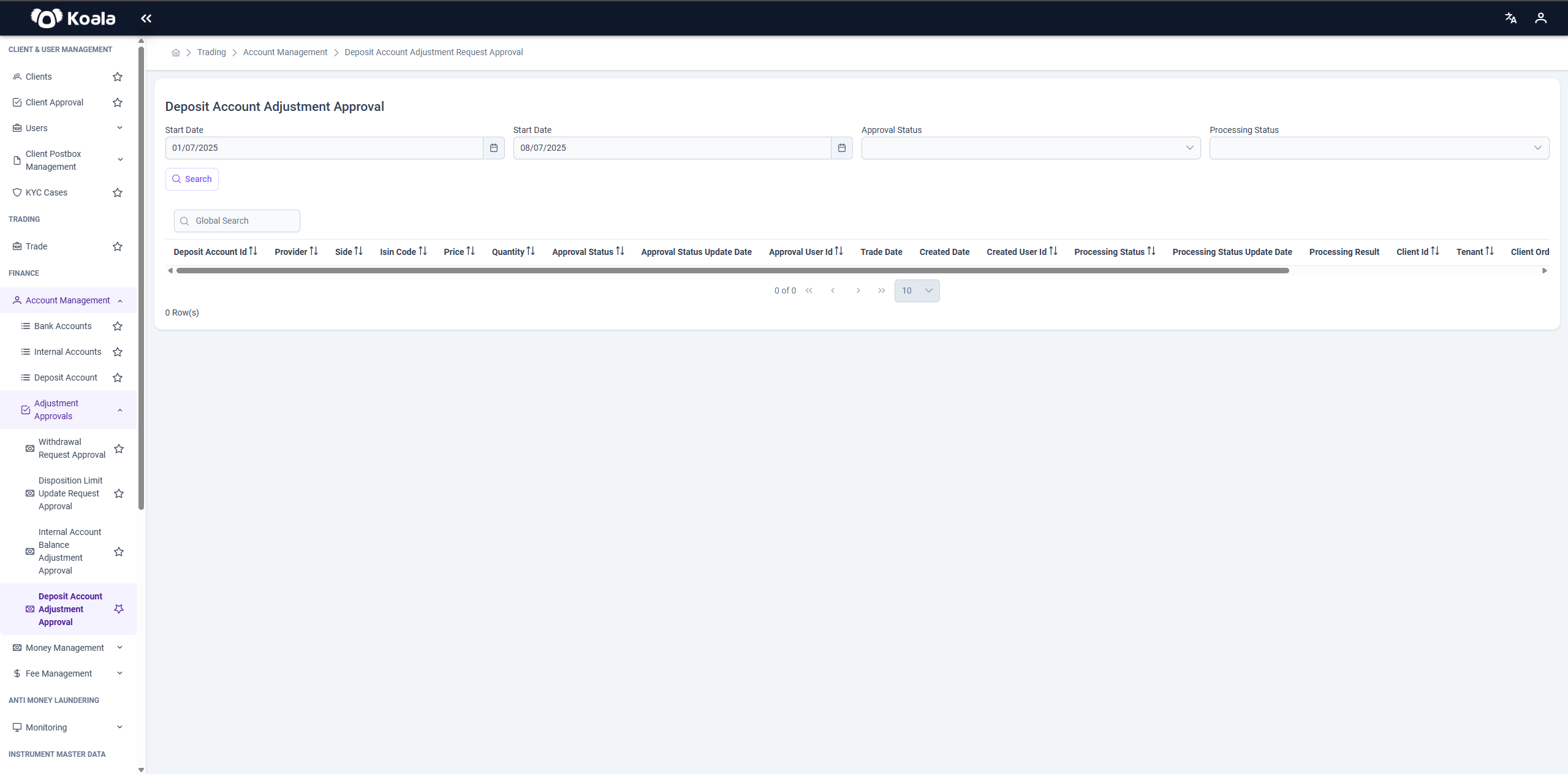Sort by Deposit Account Id column
Viewport: 1568px width, 774px height.
point(253,251)
